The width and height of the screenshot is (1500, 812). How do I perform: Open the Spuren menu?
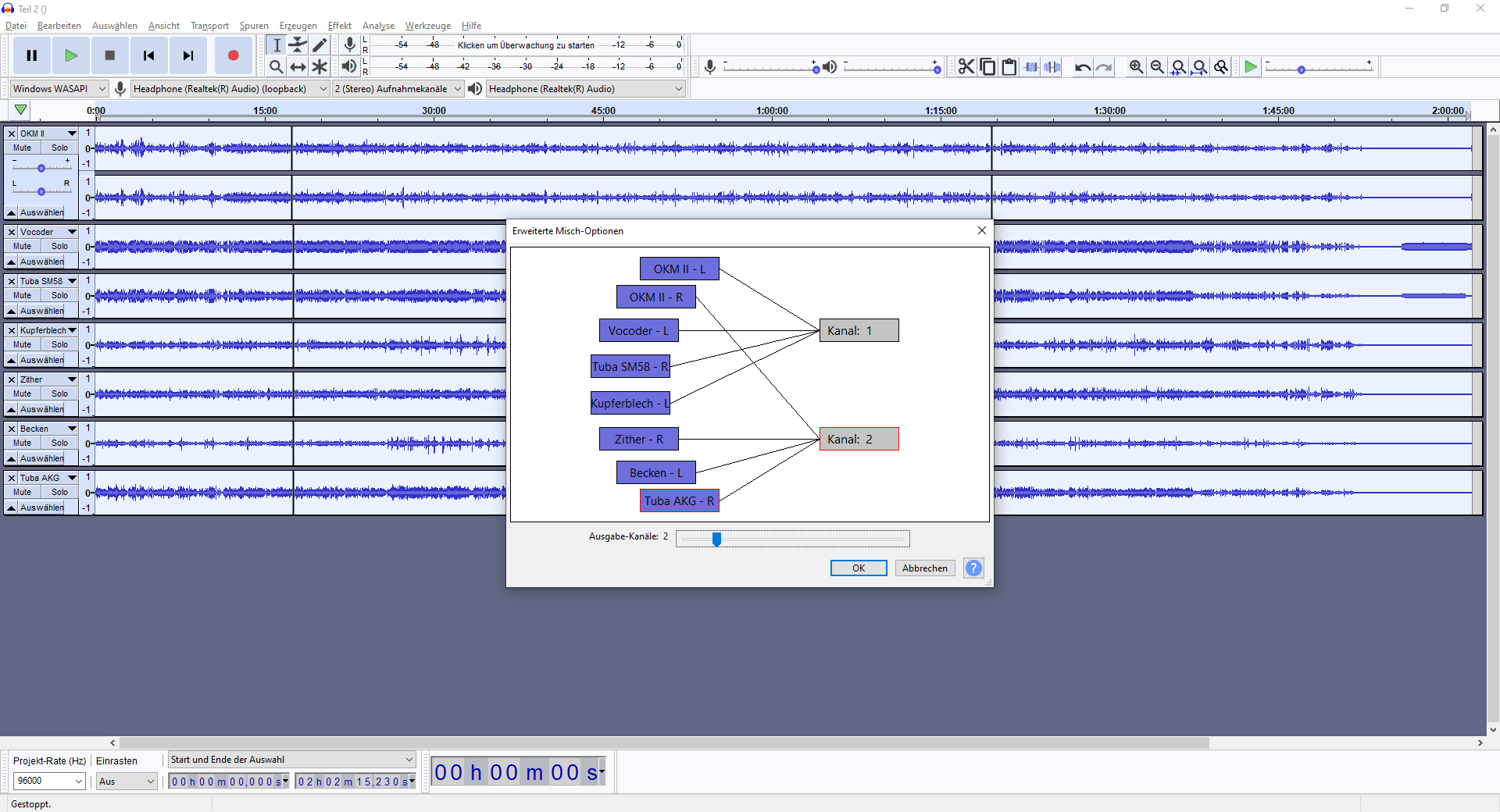pyautogui.click(x=254, y=26)
